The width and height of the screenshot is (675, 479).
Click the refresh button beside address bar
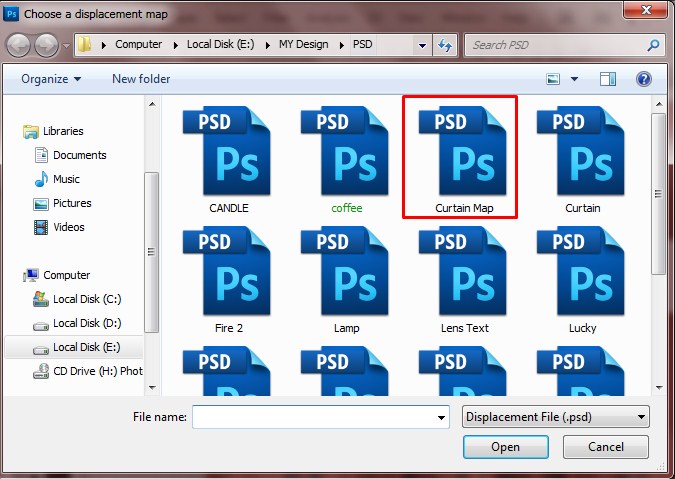(445, 45)
